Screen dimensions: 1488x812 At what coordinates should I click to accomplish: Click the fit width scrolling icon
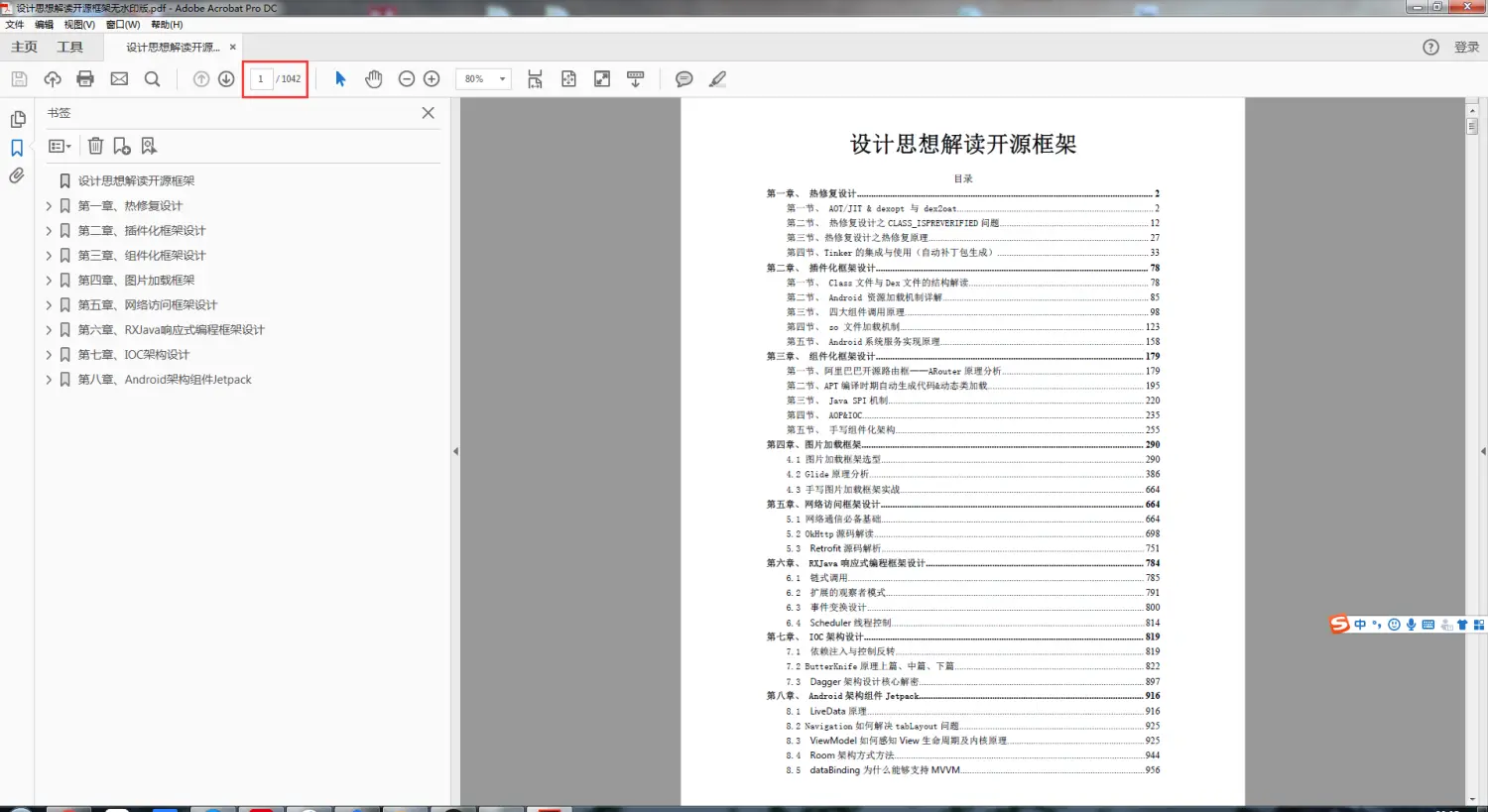click(535, 78)
